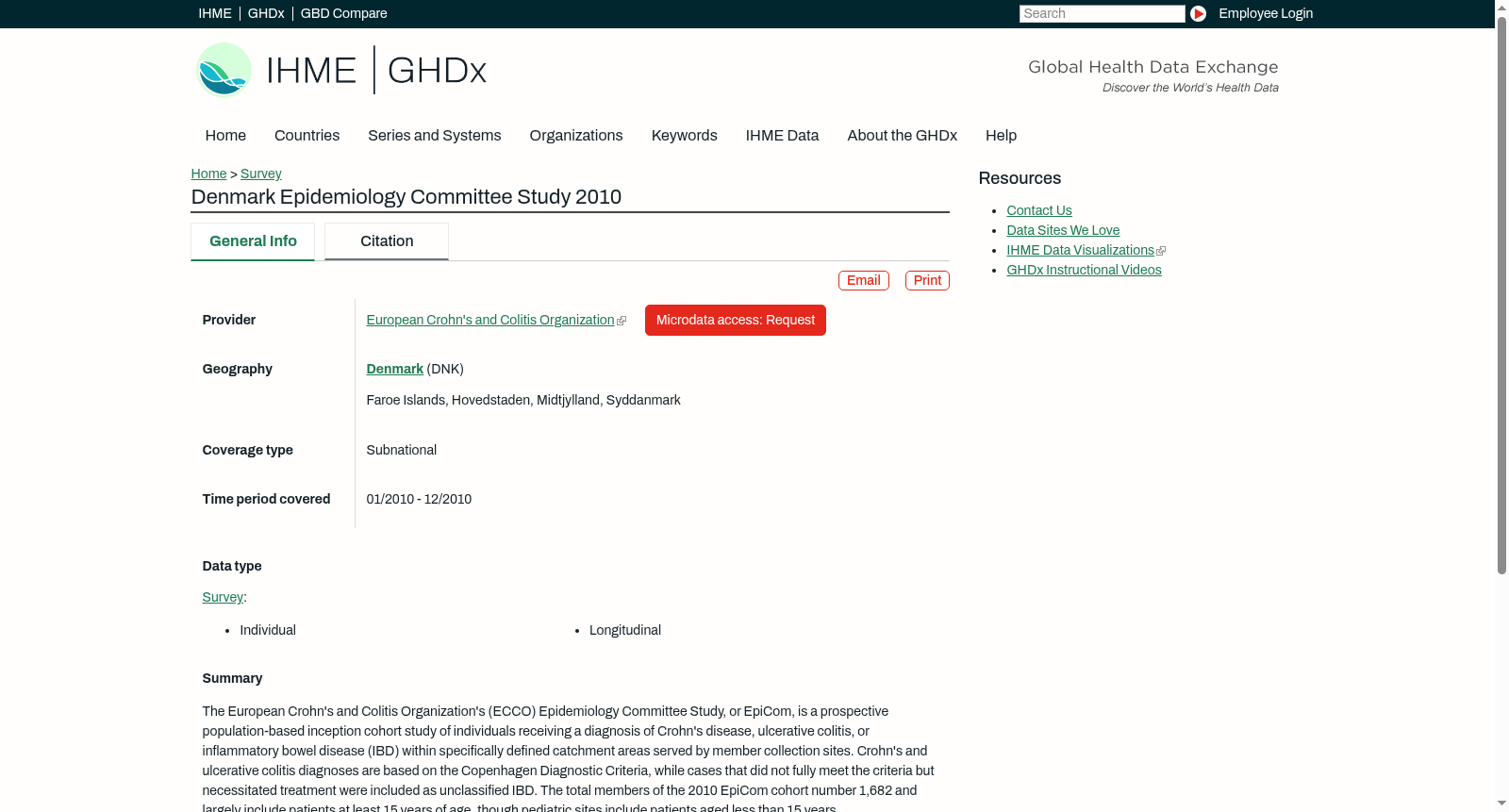The width and height of the screenshot is (1509, 812).
Task: Click the vertical page scrollbar thumb
Action: [1501, 295]
